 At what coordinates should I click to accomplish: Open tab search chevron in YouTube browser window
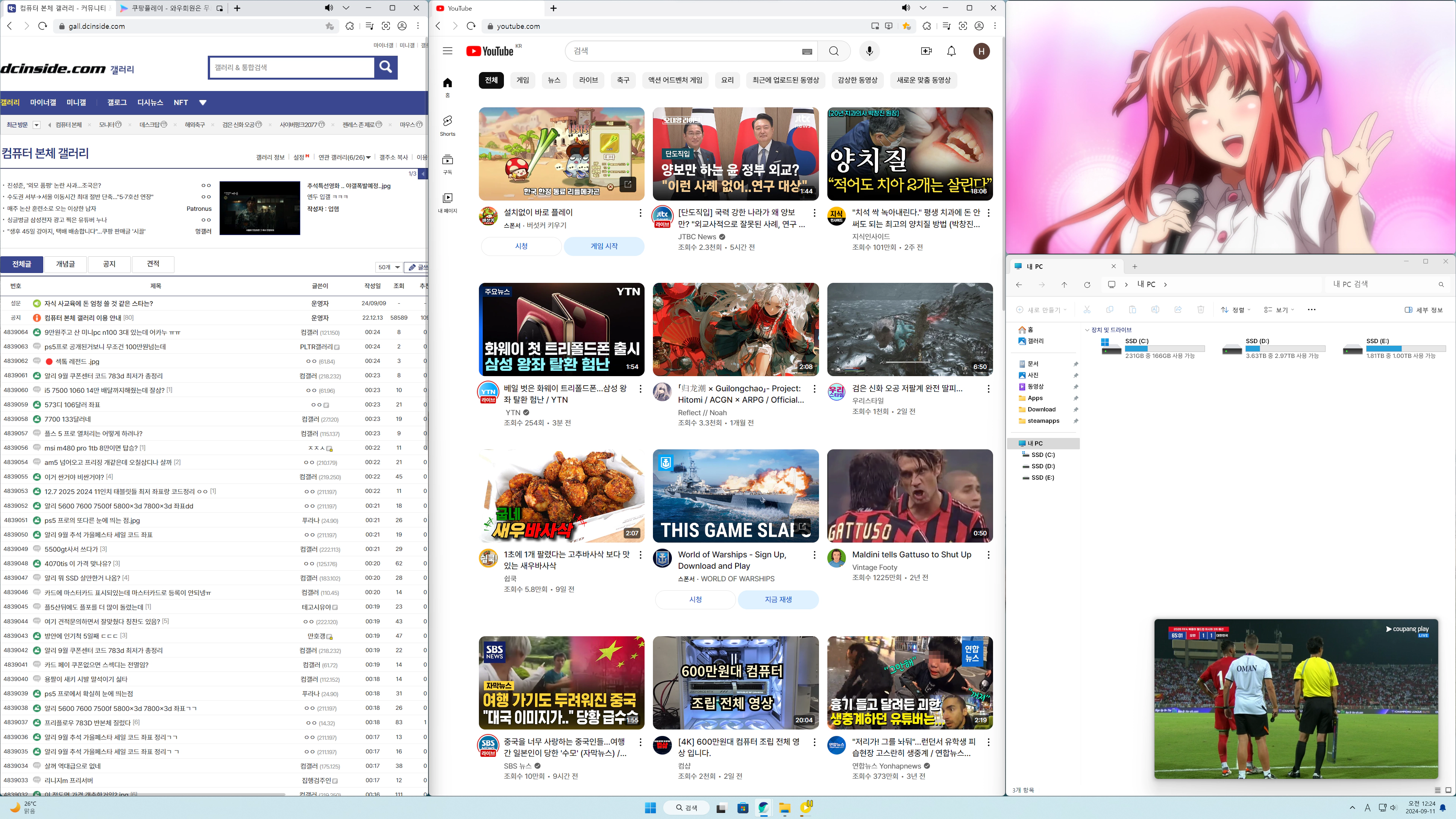(x=923, y=8)
